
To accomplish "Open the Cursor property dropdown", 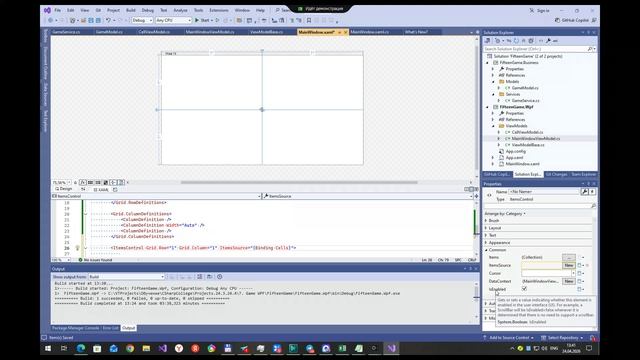I will tap(573, 273).
